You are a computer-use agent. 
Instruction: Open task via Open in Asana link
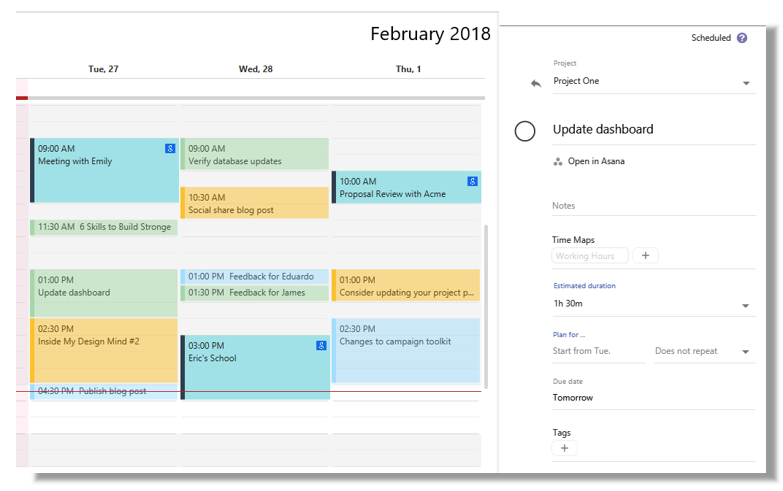coord(596,161)
